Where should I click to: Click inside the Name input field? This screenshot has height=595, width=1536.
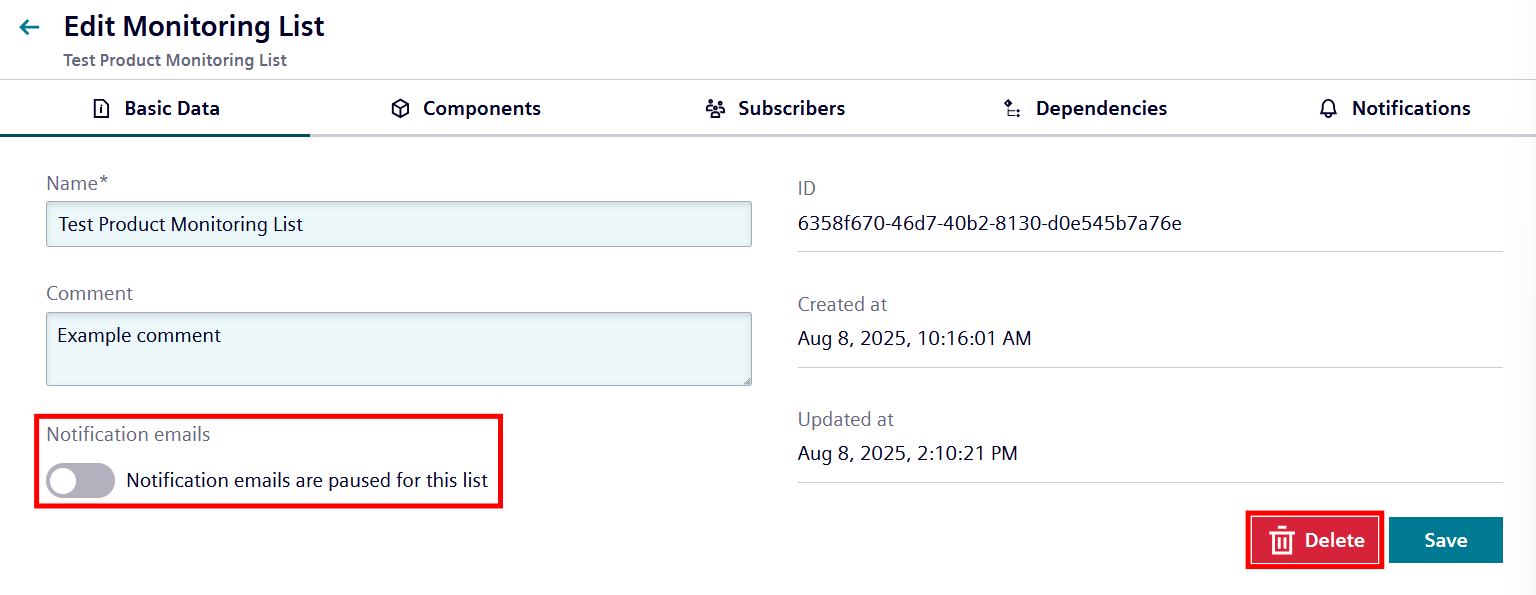click(x=398, y=224)
